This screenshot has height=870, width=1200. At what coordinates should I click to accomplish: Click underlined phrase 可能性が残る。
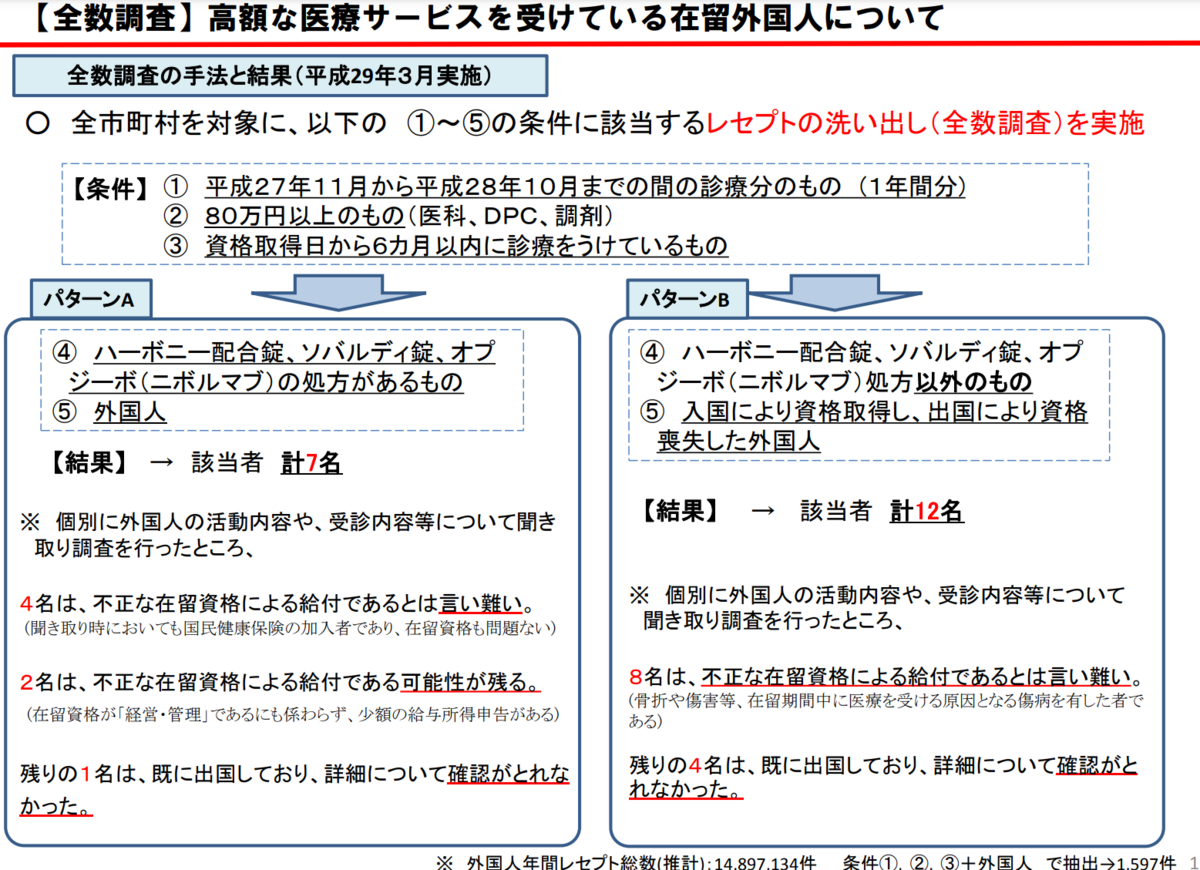470,683
